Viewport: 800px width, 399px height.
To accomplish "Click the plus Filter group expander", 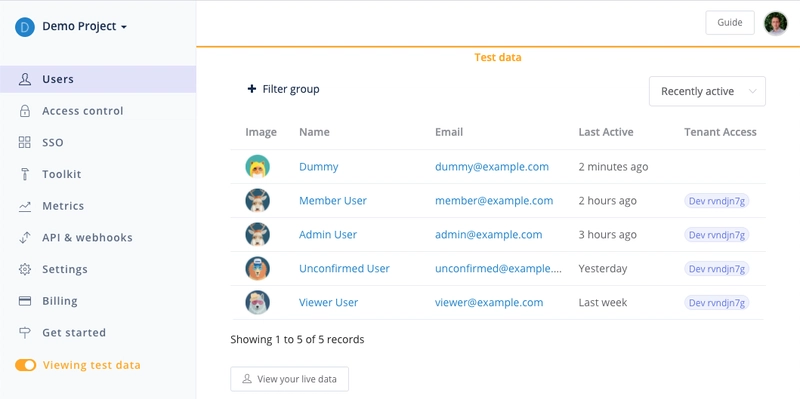I will tap(283, 89).
